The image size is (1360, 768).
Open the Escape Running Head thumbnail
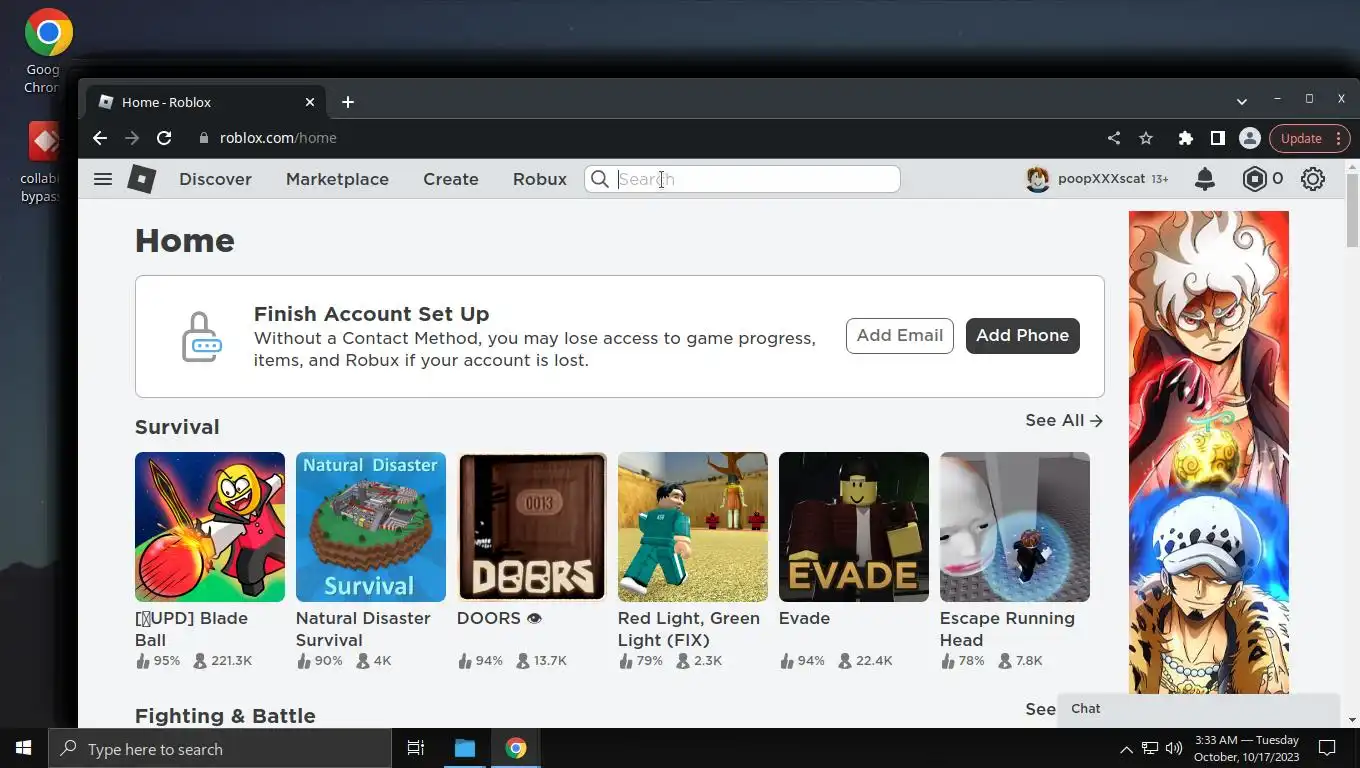(x=1015, y=527)
